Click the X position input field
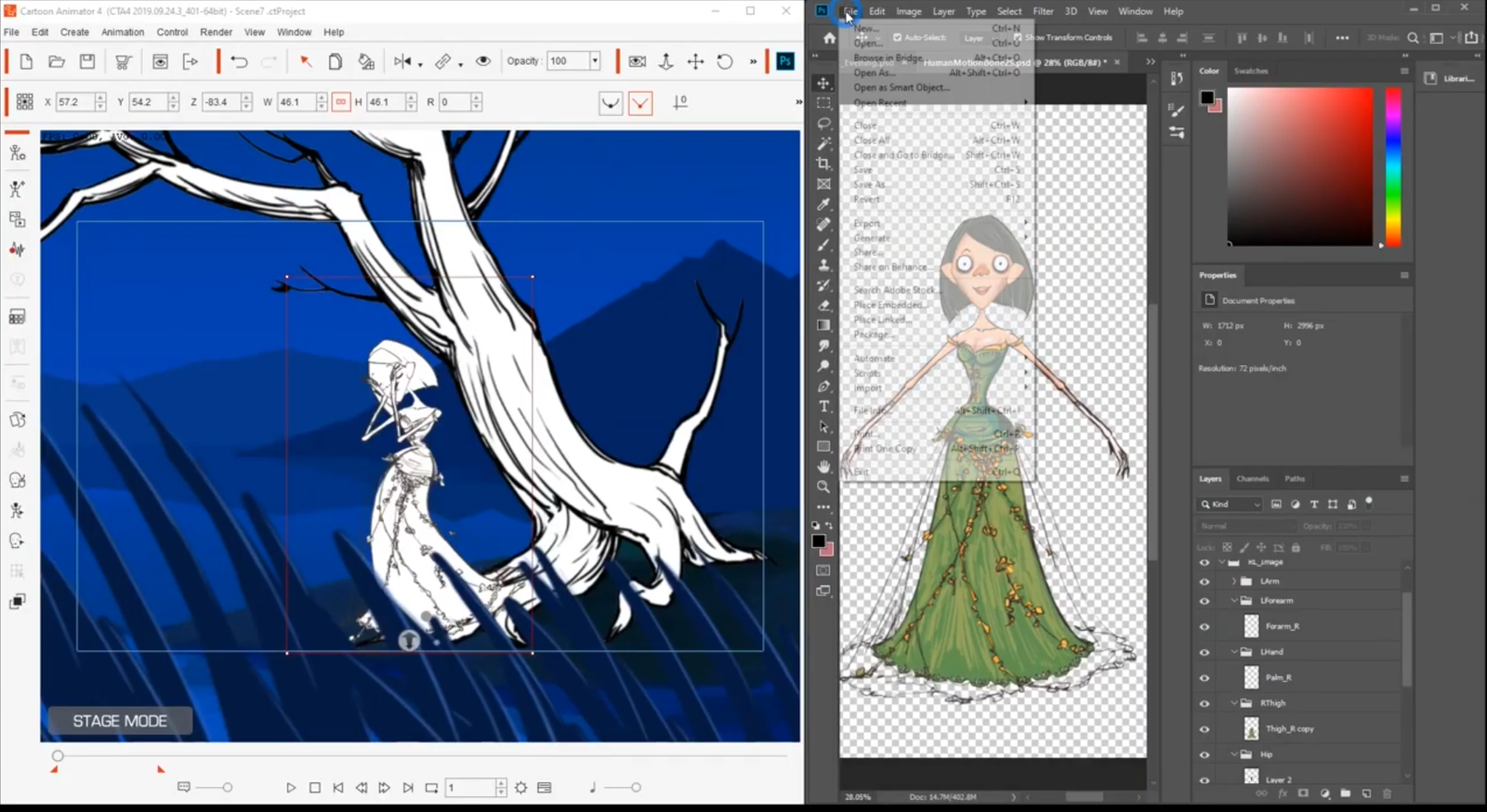1487x812 pixels. click(x=74, y=102)
